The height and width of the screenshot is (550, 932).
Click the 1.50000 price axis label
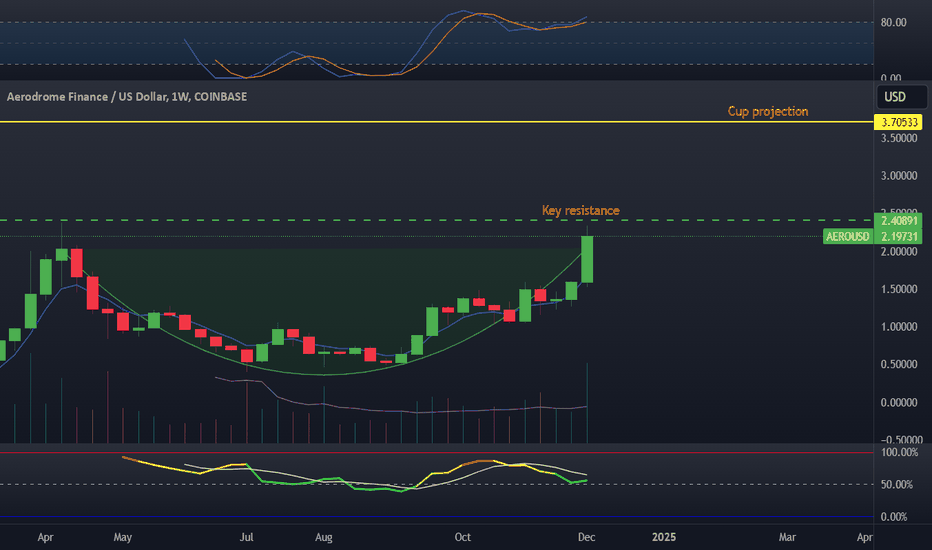(899, 290)
